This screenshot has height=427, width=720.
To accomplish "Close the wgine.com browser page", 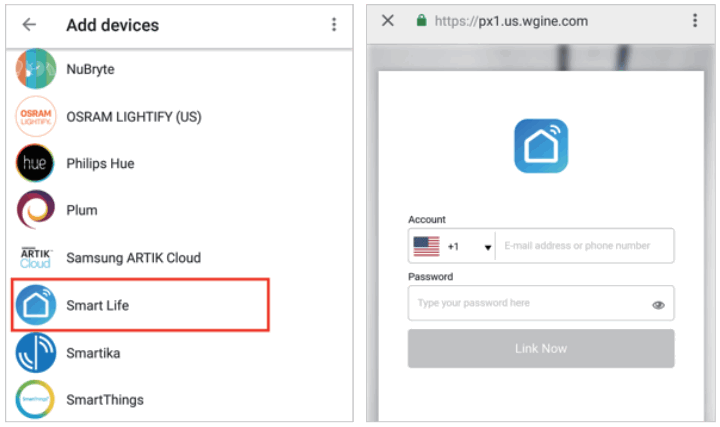I will click(388, 20).
